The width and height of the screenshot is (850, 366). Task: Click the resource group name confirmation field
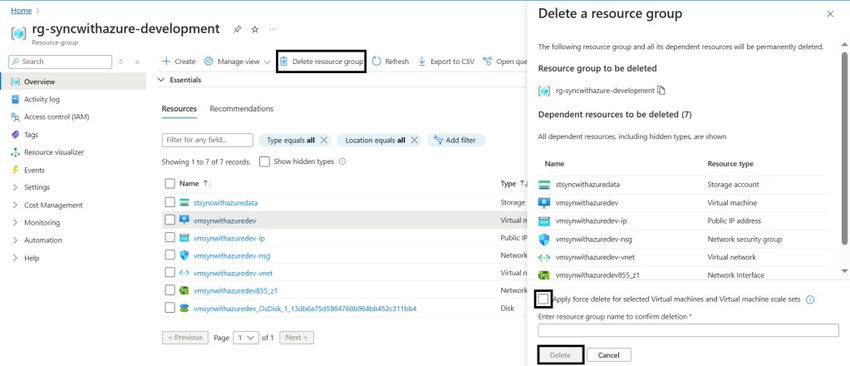tap(688, 330)
